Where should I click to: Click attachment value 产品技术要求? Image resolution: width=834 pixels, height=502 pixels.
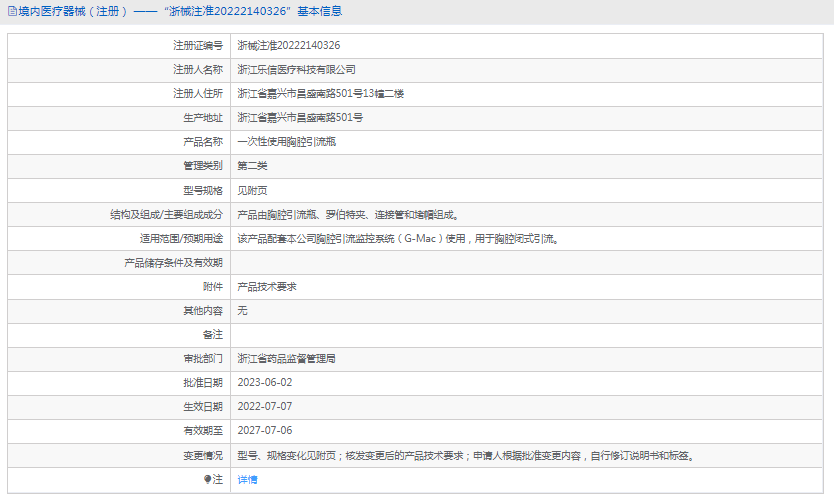(267, 287)
